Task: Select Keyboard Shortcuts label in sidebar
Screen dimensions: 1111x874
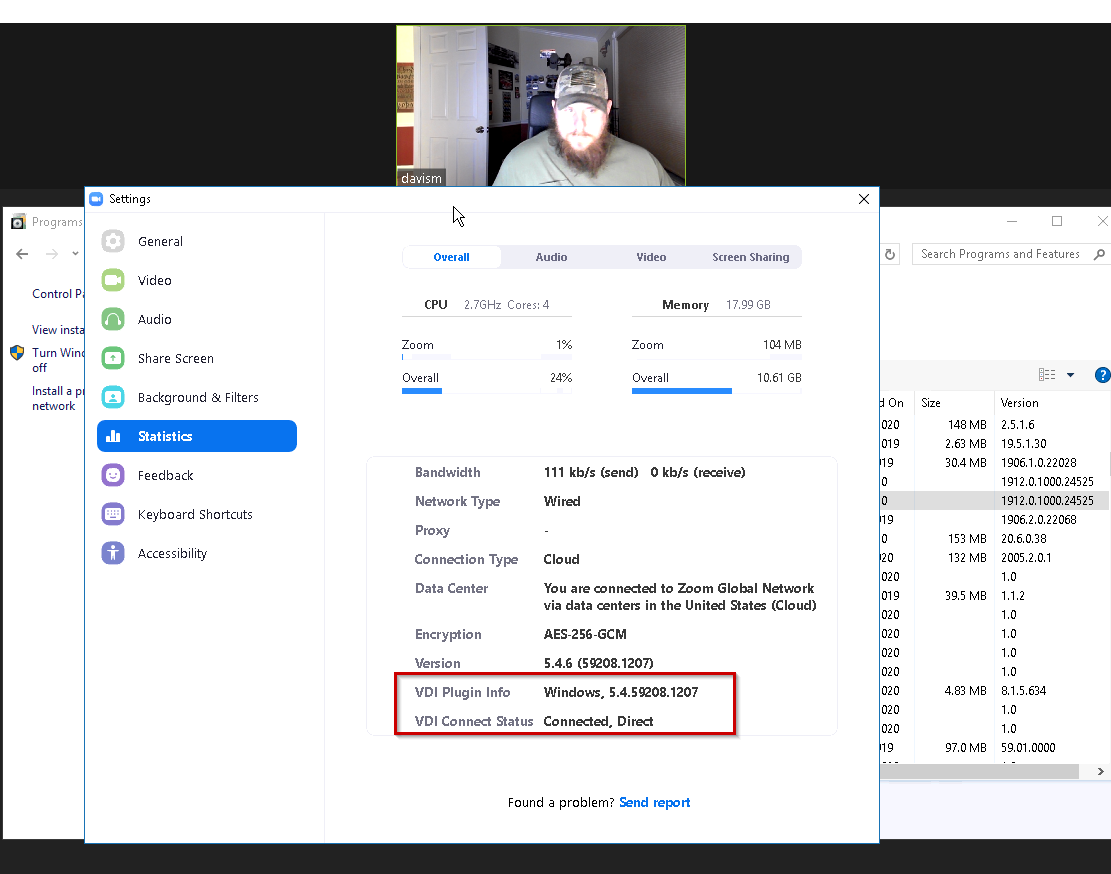Action: point(195,514)
